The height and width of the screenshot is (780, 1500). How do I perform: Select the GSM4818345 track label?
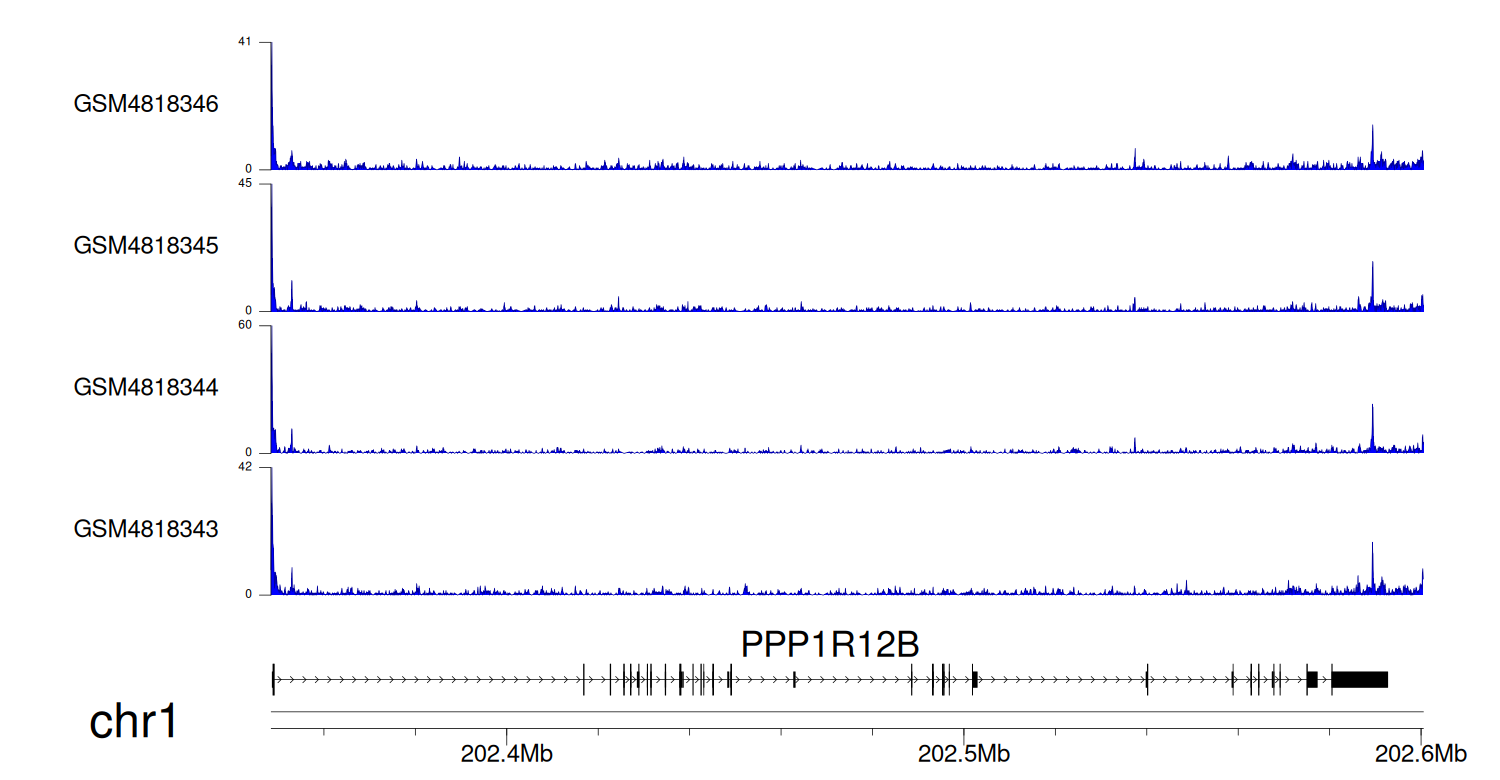point(146,245)
